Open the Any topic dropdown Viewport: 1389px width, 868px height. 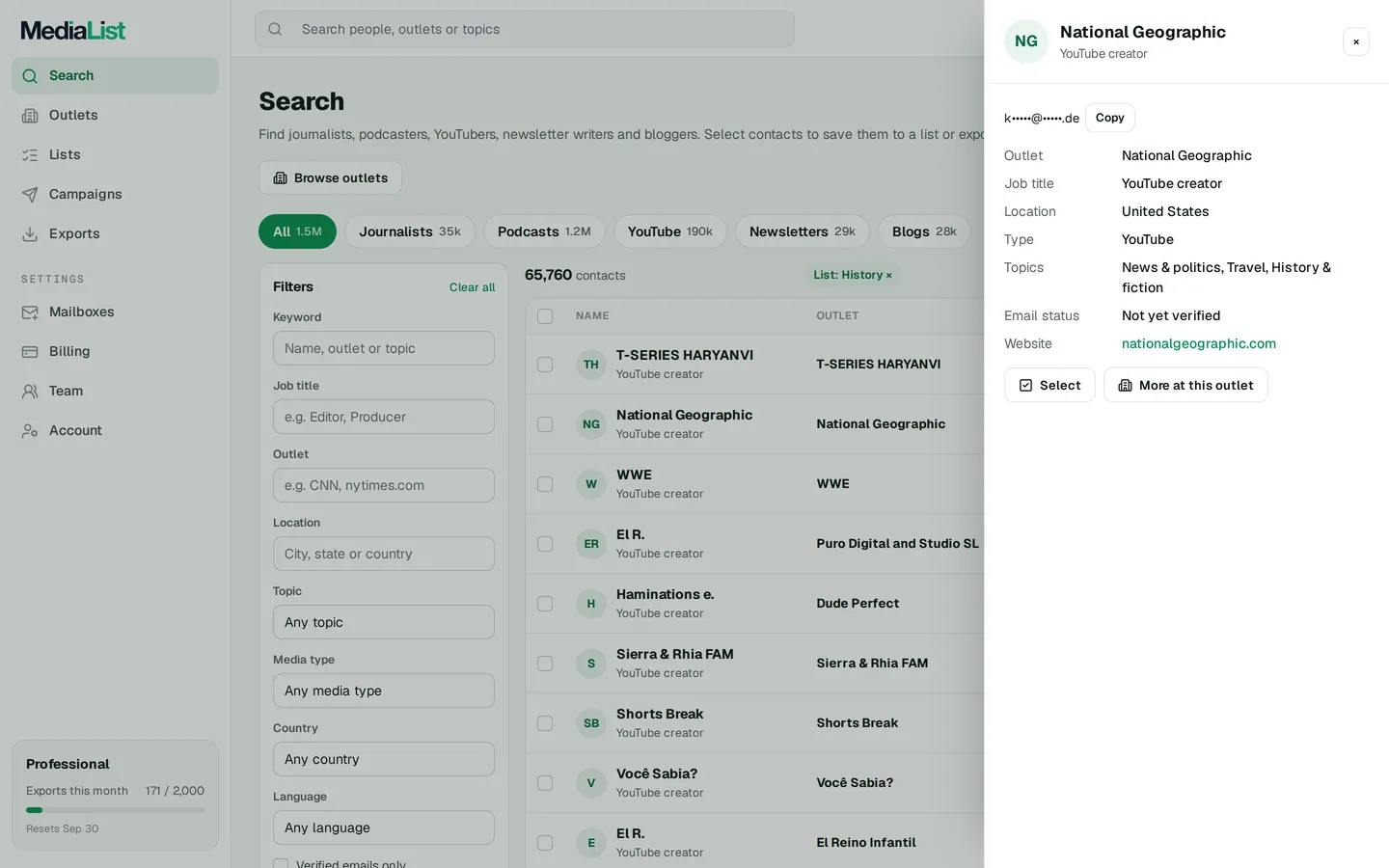click(384, 622)
